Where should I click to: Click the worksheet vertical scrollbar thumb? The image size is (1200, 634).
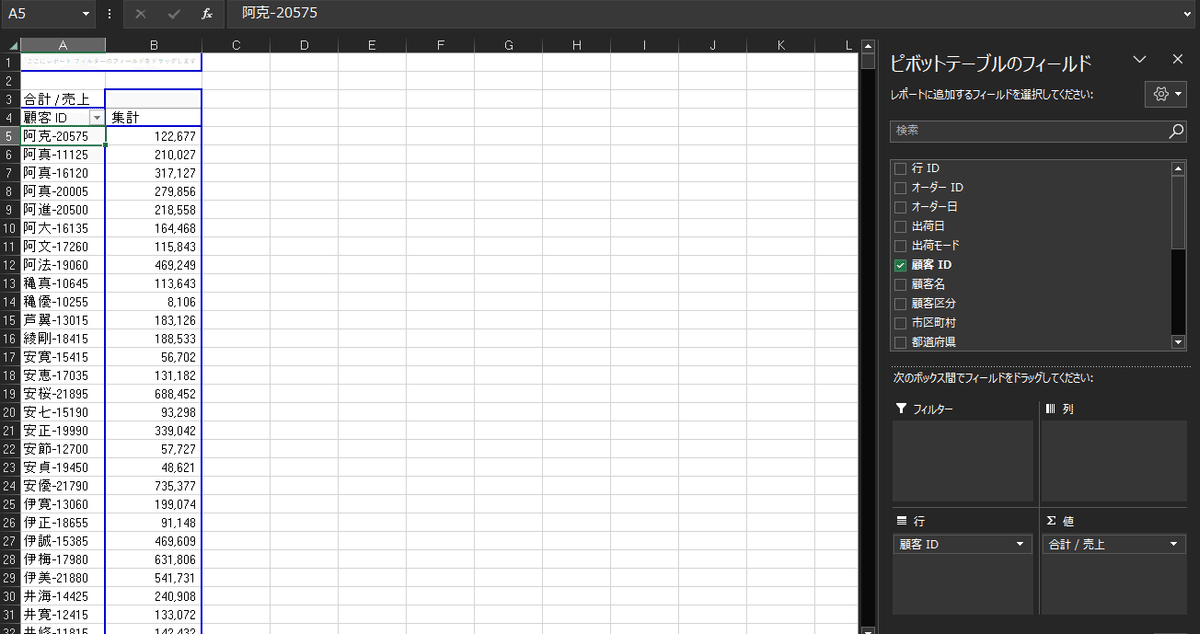tap(868, 60)
